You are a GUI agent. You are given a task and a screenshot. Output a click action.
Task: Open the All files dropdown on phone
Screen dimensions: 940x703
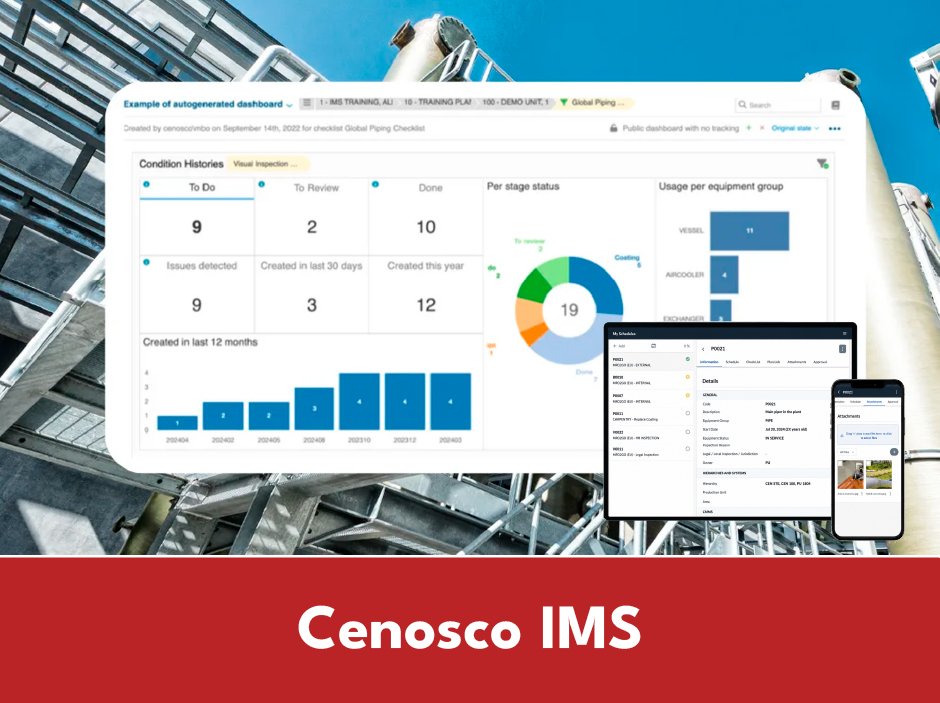click(x=847, y=452)
